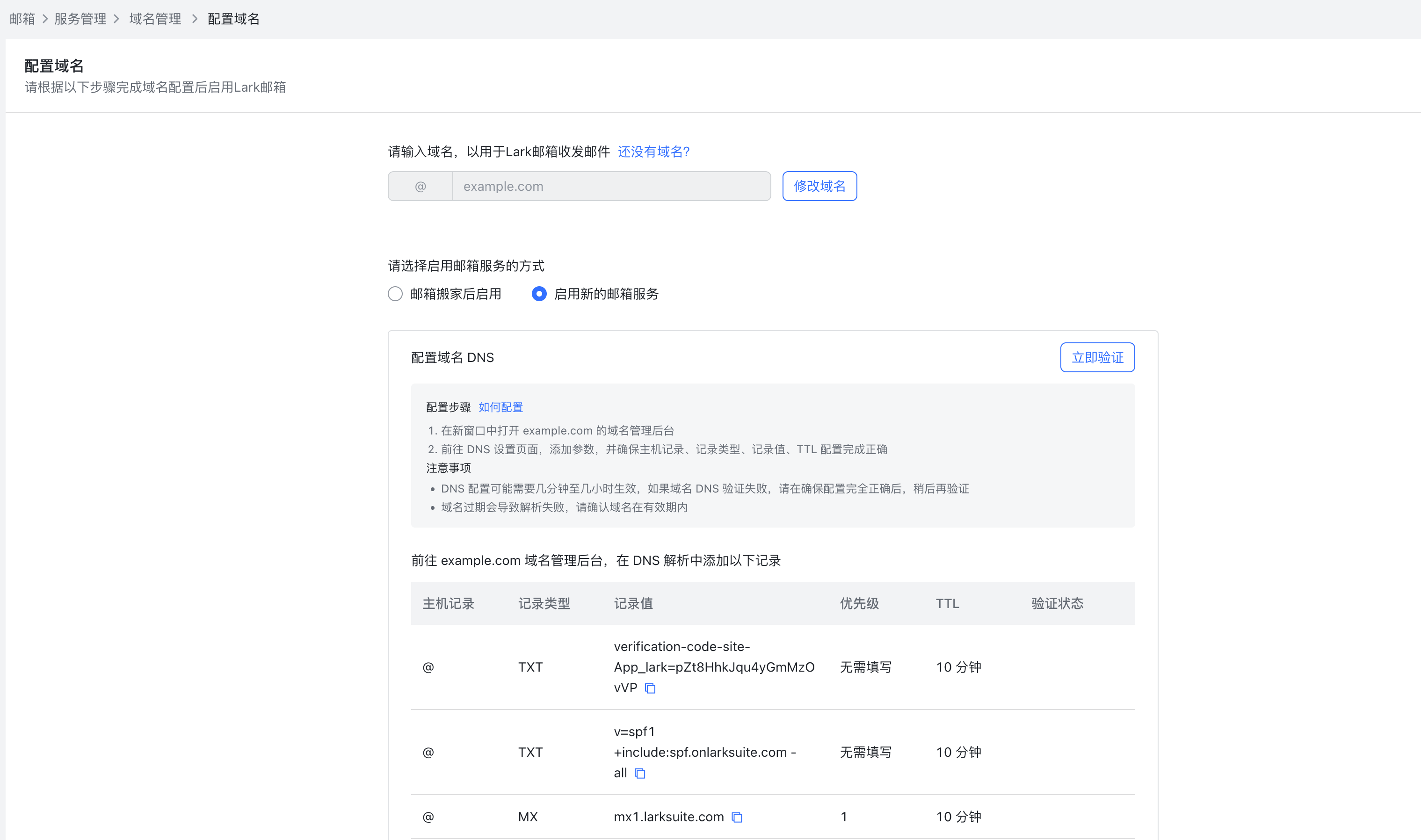Click the 验证状态 column header
The image size is (1421, 840).
[x=1057, y=603]
